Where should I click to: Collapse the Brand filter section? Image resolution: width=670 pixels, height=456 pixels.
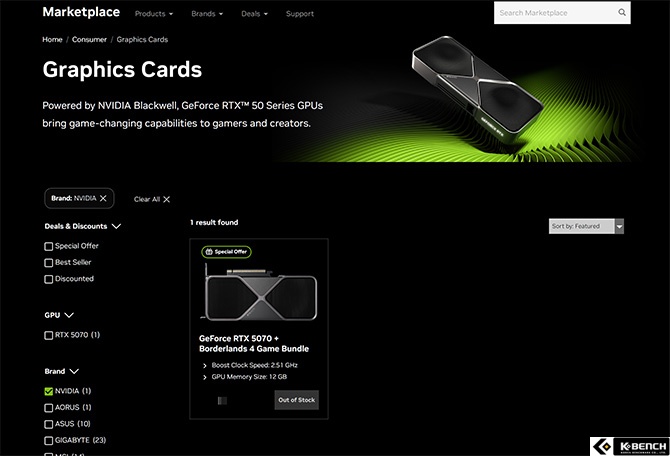[74, 371]
